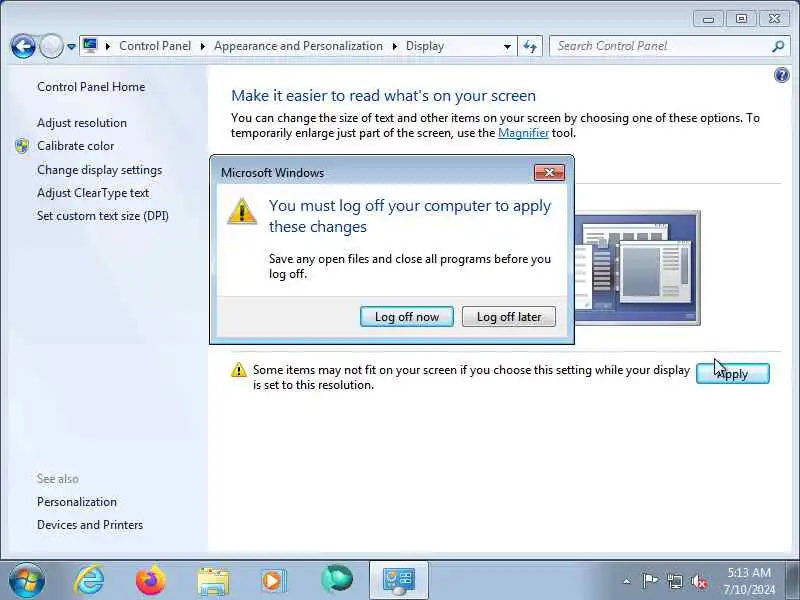Click the display preview thumbnail image
This screenshot has height=600, width=800.
click(x=638, y=268)
